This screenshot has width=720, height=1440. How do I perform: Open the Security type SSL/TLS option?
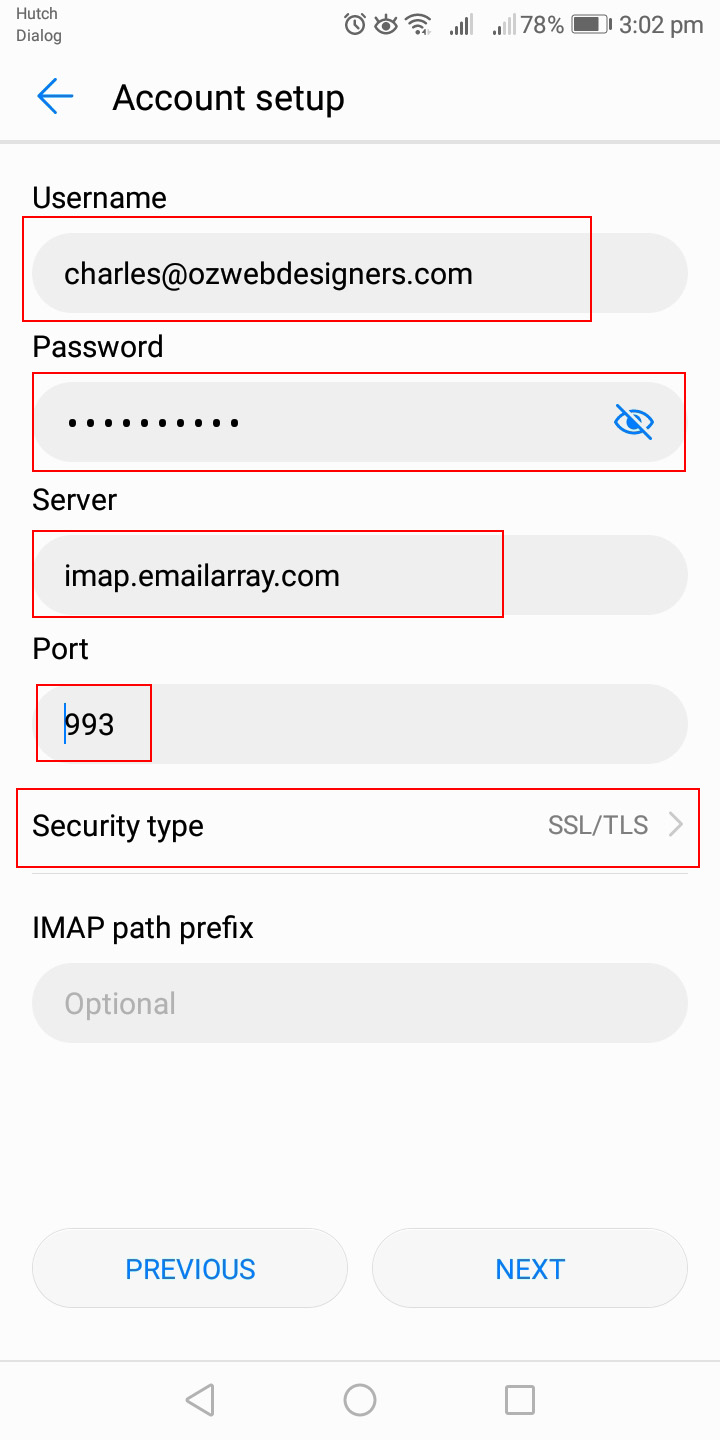coord(360,826)
